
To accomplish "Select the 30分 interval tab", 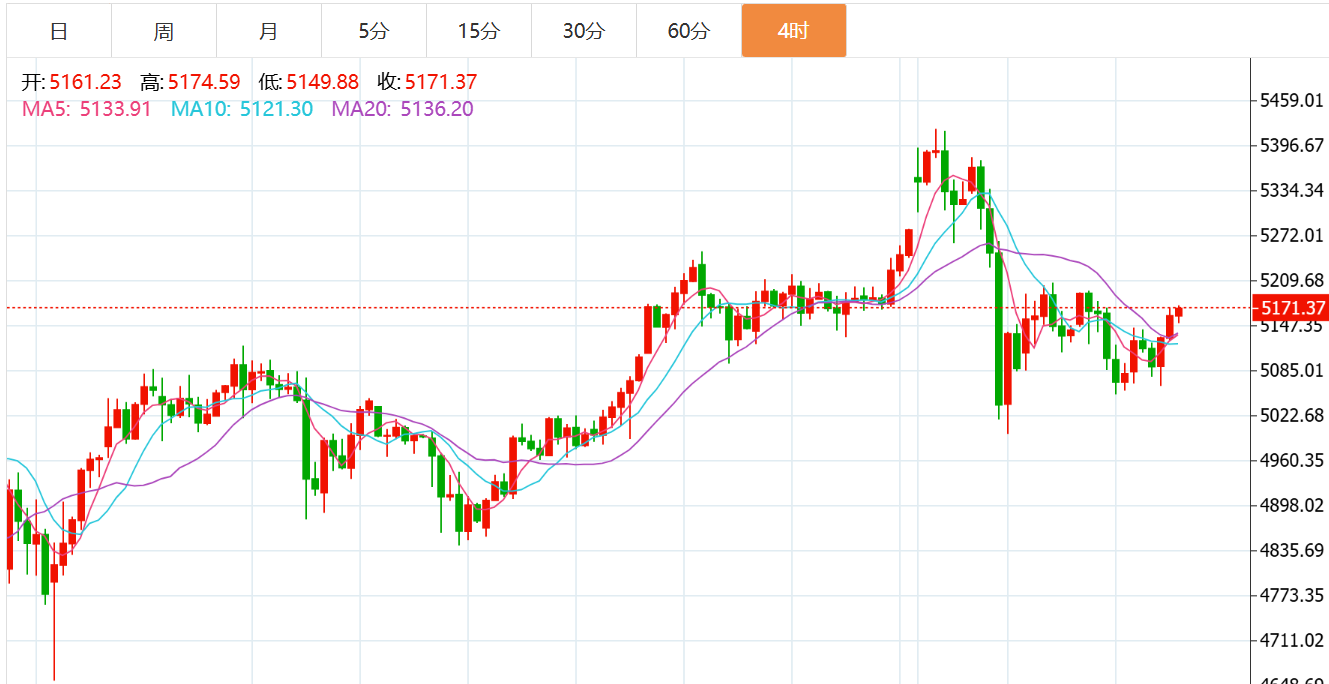I will click(584, 31).
